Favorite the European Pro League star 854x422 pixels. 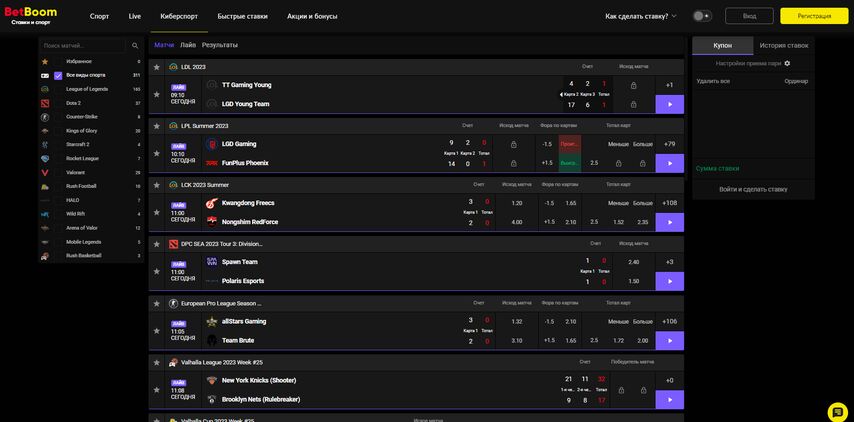(157, 303)
